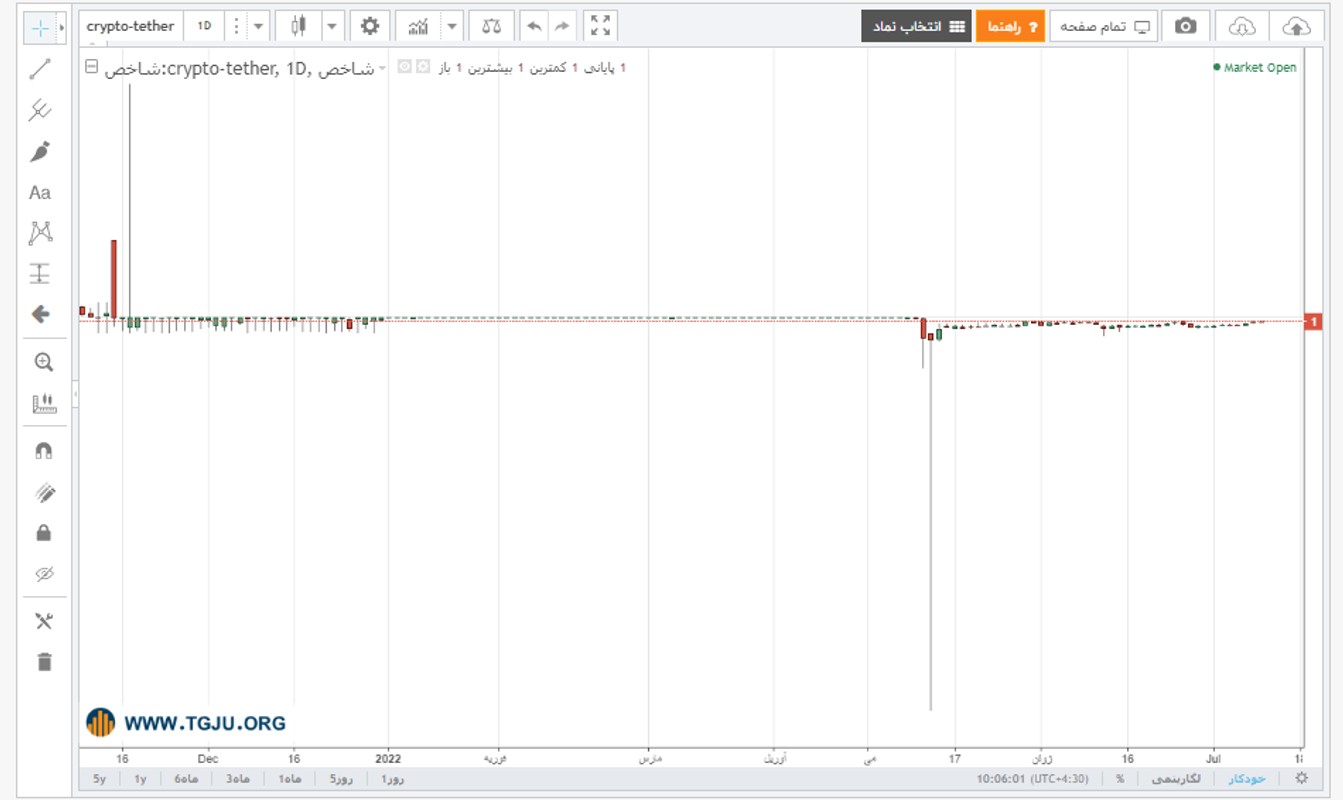
Task: Open the zoom-in magnifier tool
Action: (43, 362)
